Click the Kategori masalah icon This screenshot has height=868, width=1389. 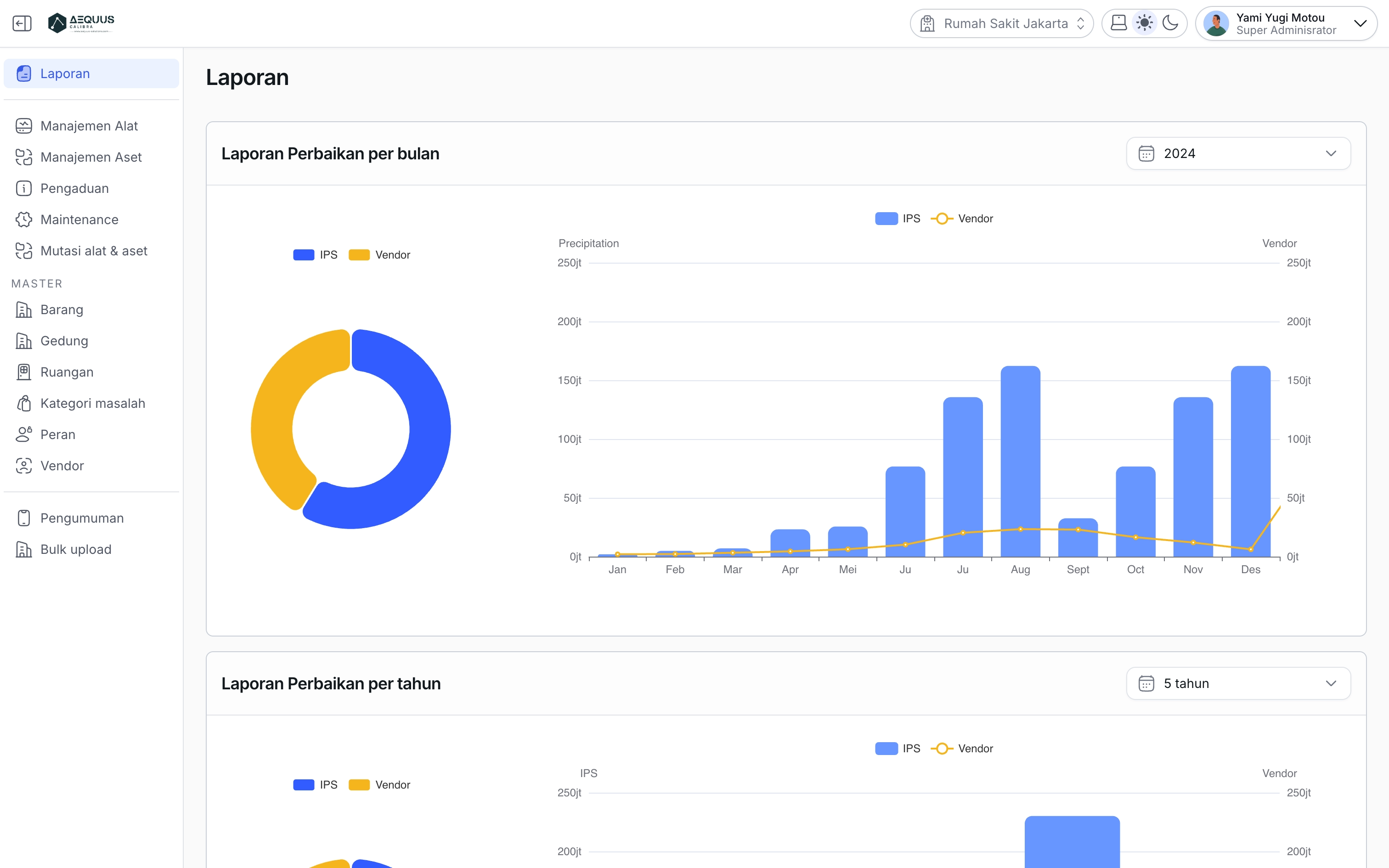click(23, 404)
